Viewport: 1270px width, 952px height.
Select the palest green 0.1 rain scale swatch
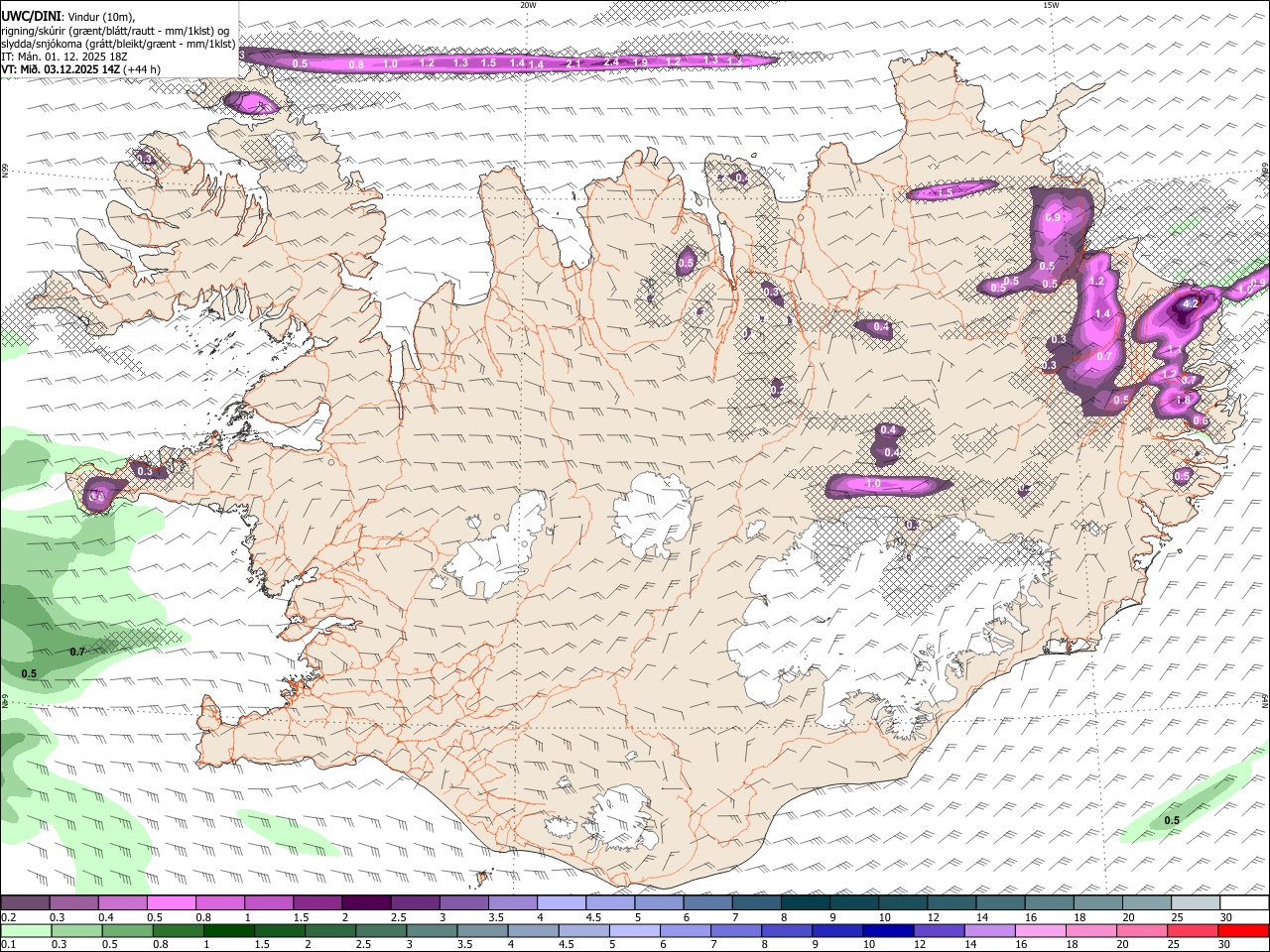[26, 930]
